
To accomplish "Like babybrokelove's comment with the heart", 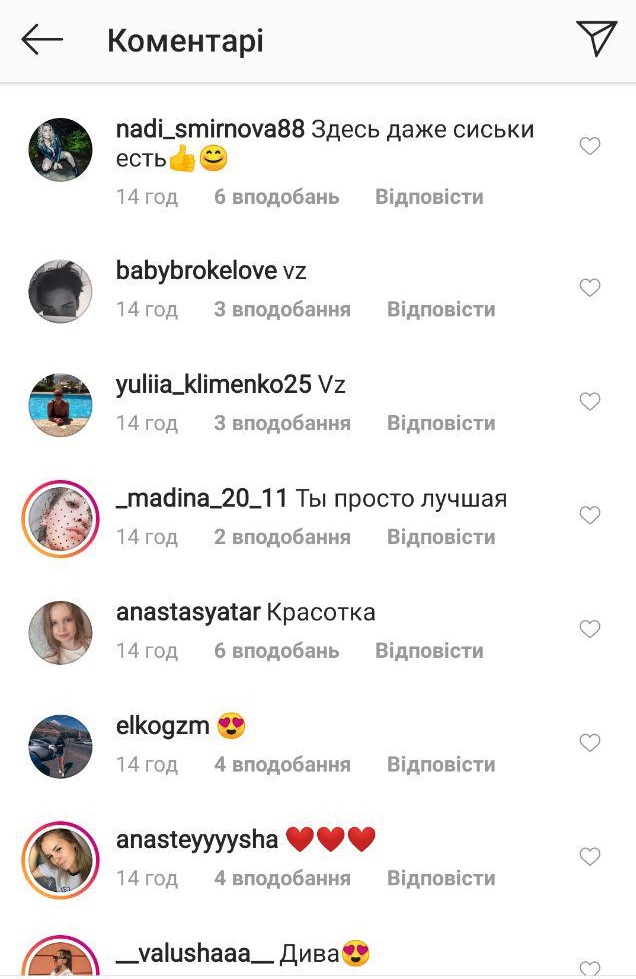I will coord(590,288).
